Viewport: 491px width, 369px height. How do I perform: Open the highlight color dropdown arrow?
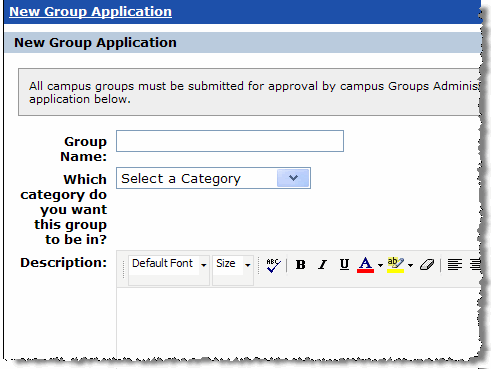point(410,265)
